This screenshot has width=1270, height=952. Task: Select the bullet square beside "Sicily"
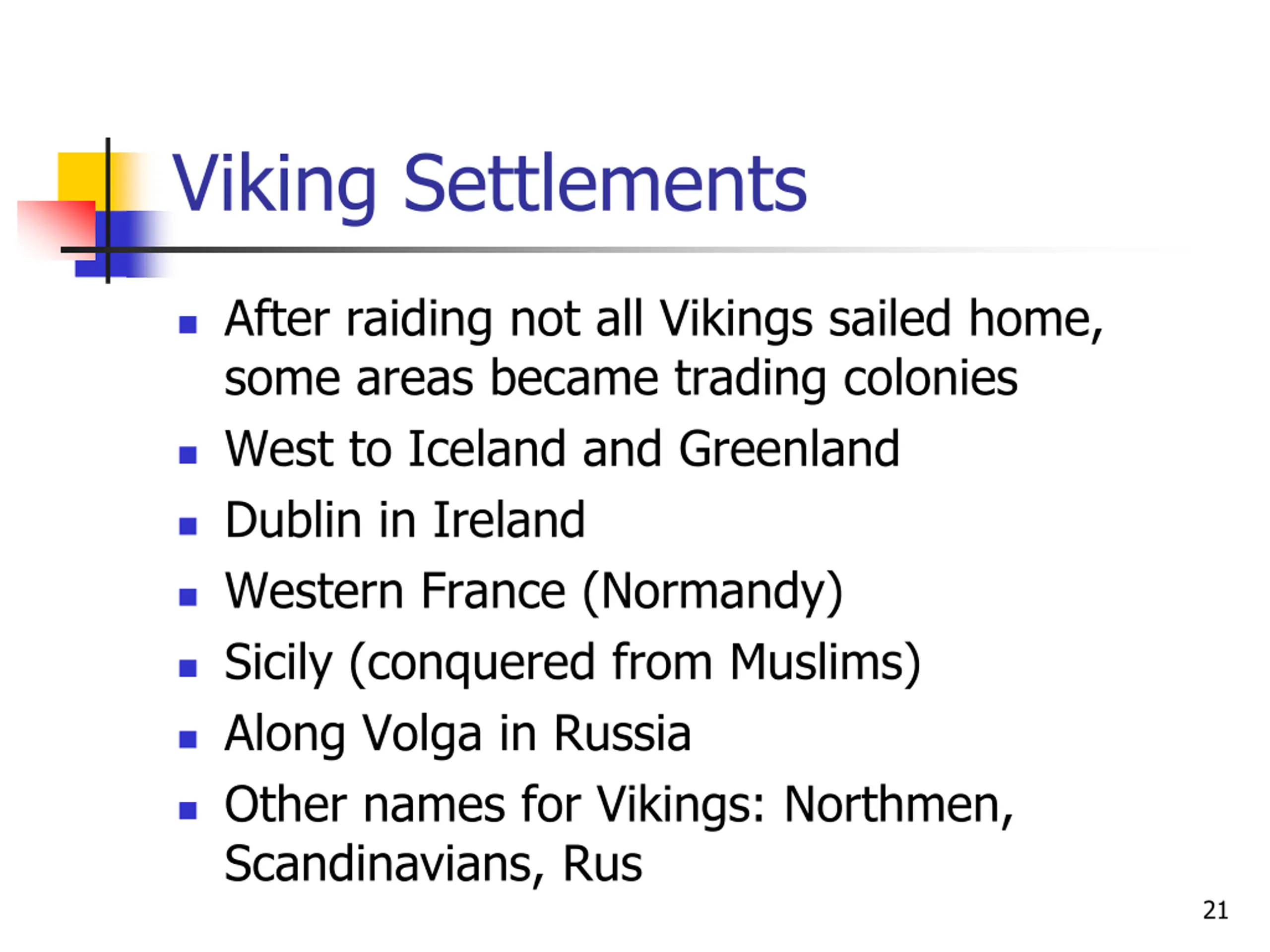pyautogui.click(x=188, y=668)
